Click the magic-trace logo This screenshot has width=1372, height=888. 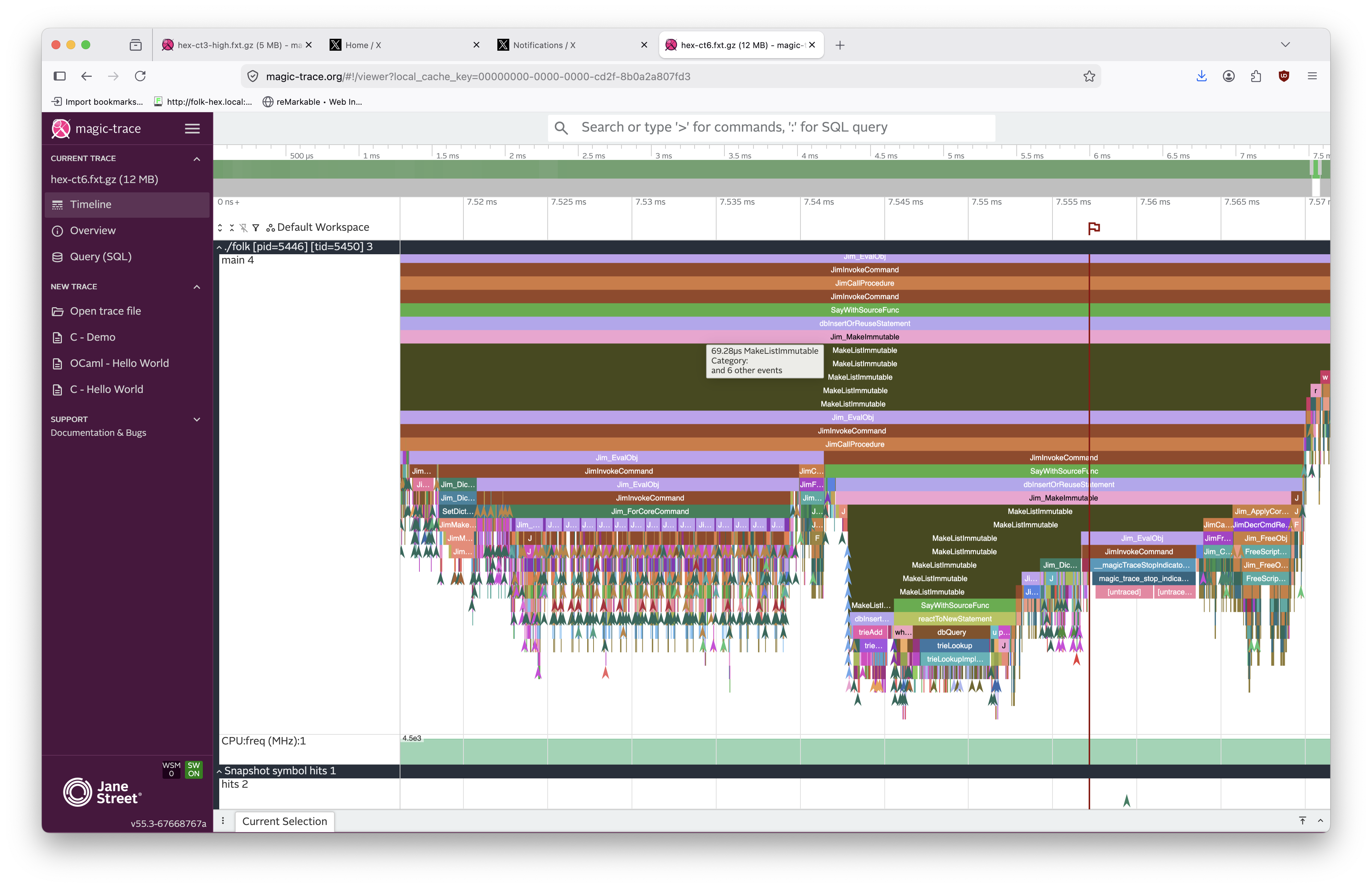coord(96,129)
